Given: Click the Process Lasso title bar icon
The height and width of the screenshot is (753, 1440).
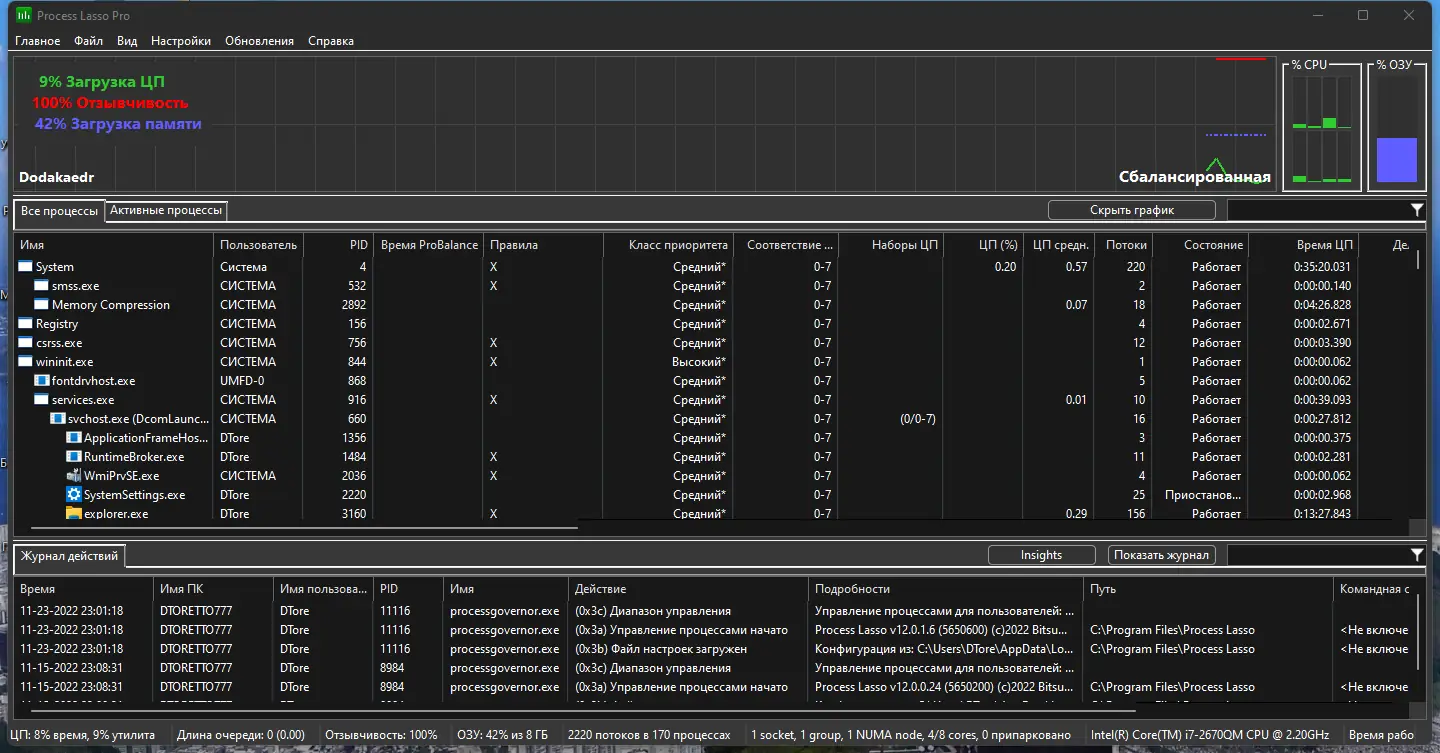Looking at the screenshot, I should pos(24,15).
